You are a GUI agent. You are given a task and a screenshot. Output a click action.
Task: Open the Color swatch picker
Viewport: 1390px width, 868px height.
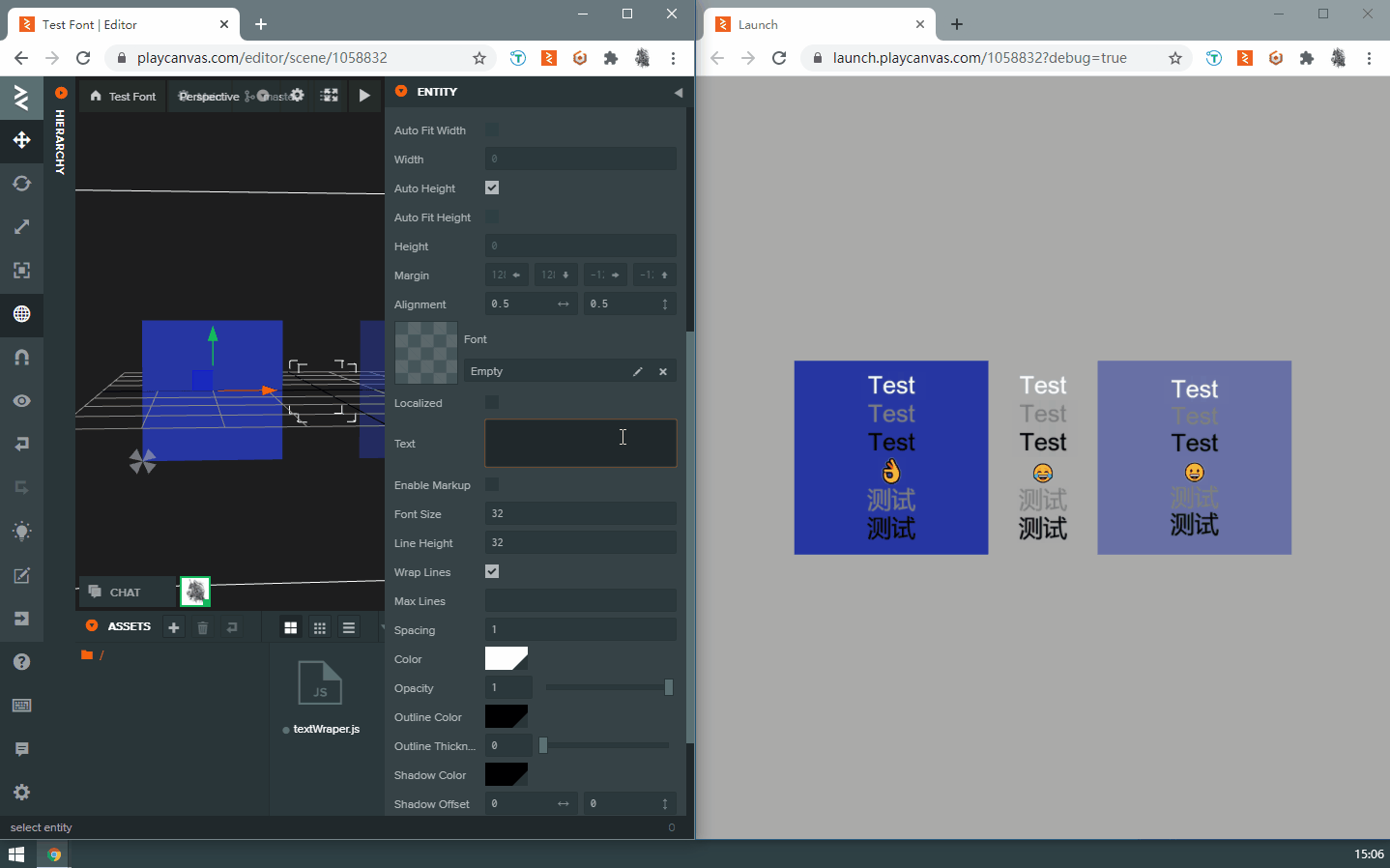(x=506, y=659)
